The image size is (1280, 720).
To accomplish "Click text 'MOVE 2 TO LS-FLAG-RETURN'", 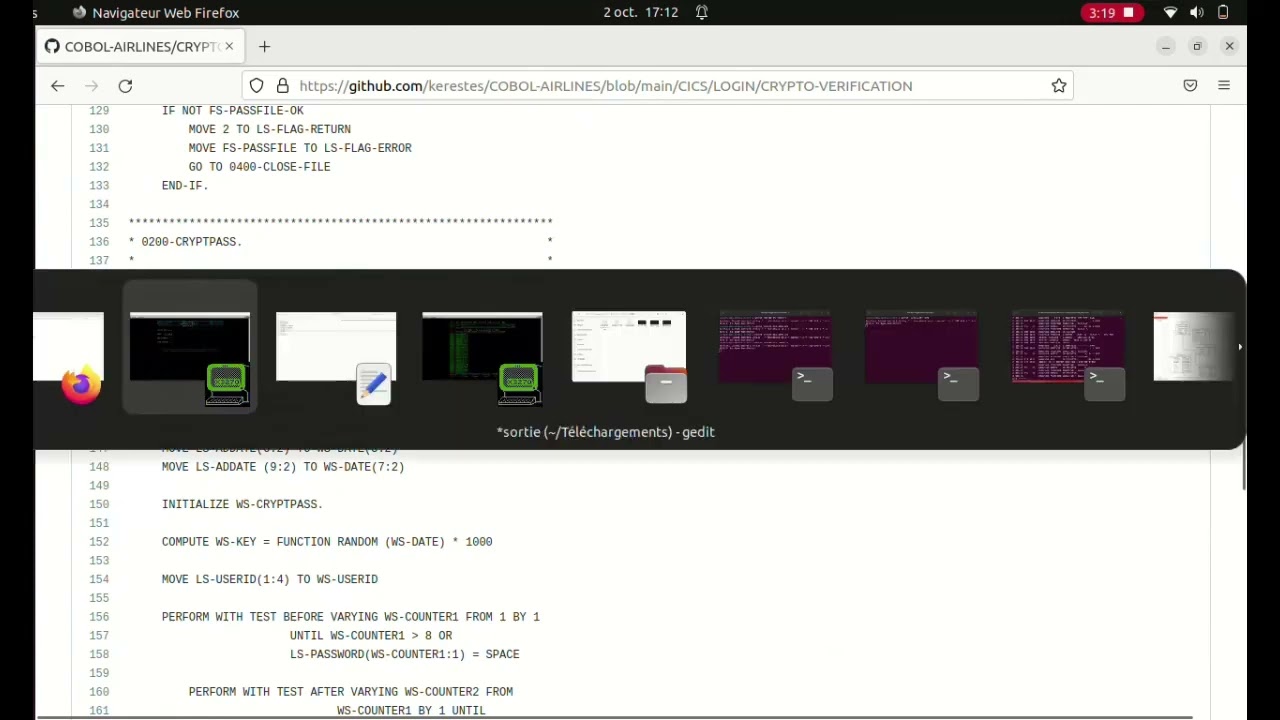I will [x=270, y=130].
